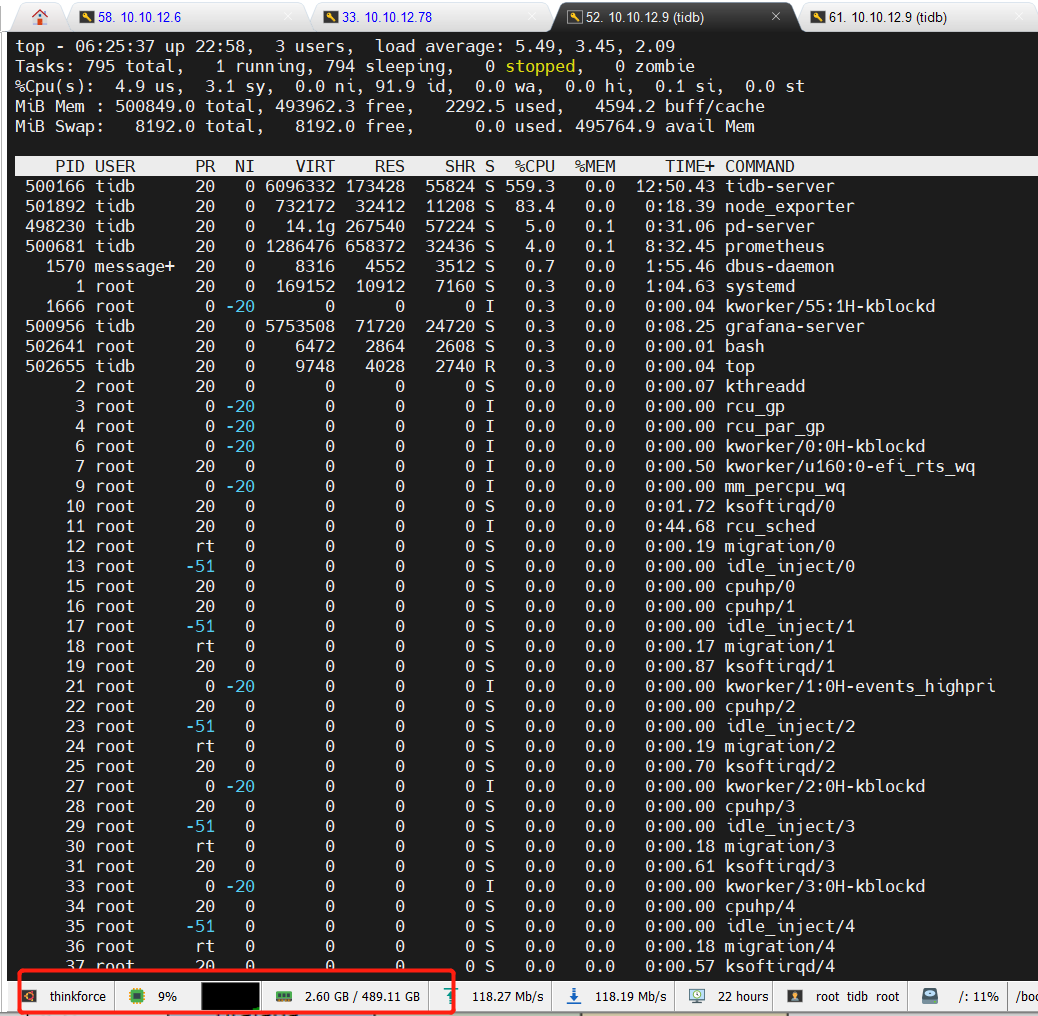Switch to the 33. 10.10.12.78 session tab
1038x1016 pixels.
(387, 17)
